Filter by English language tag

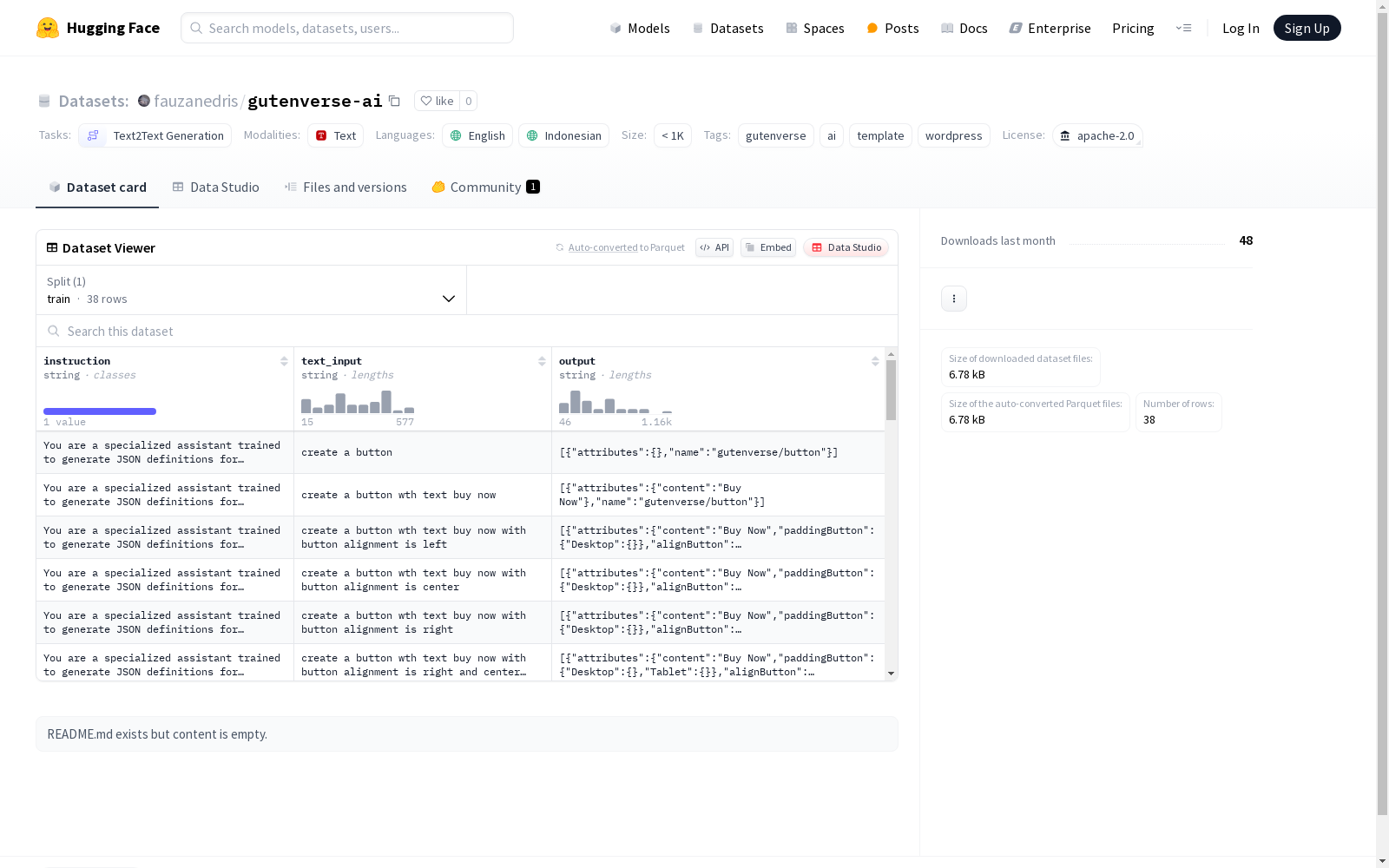pos(477,135)
